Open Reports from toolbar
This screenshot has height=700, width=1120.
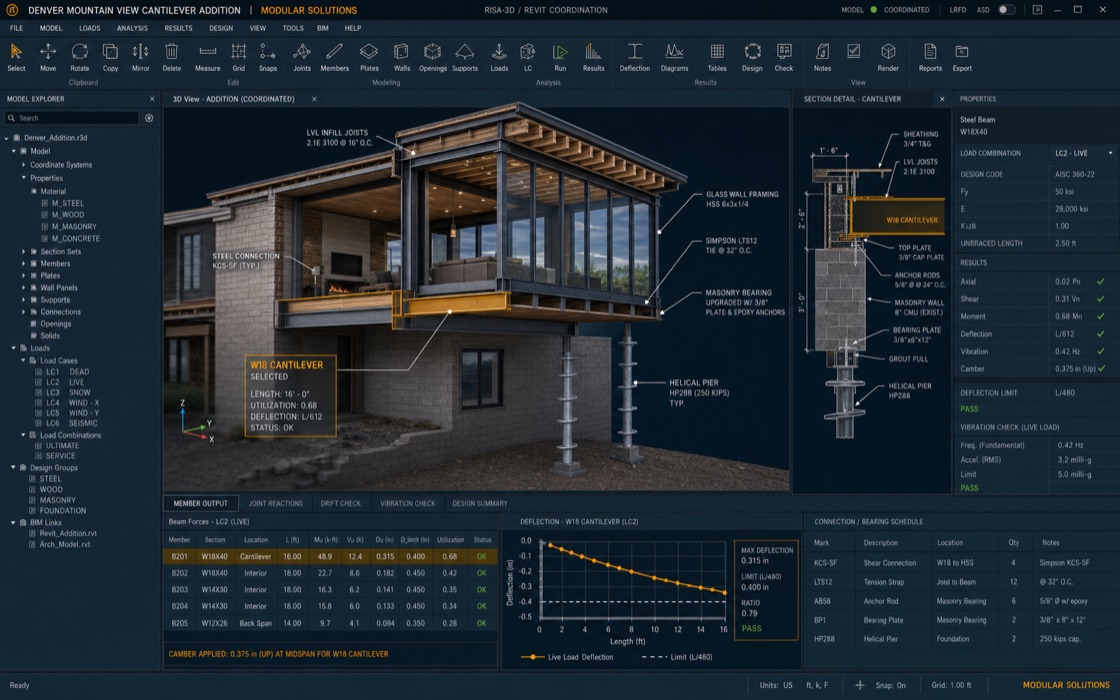930,57
